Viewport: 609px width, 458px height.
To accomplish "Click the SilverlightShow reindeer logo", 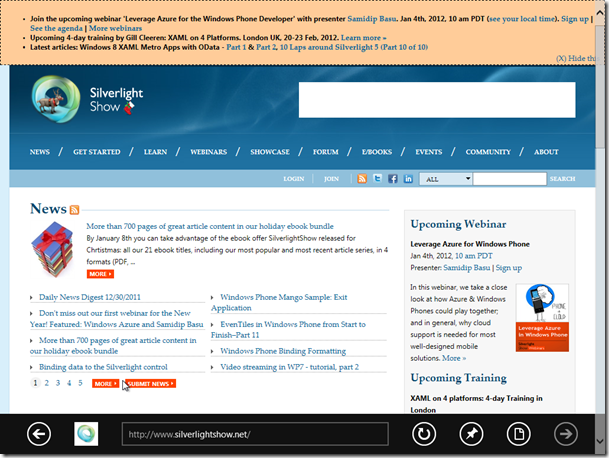I will tap(56, 99).
